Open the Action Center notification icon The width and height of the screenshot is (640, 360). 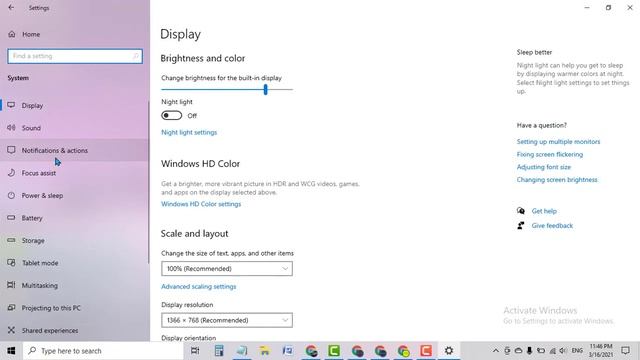(625, 351)
